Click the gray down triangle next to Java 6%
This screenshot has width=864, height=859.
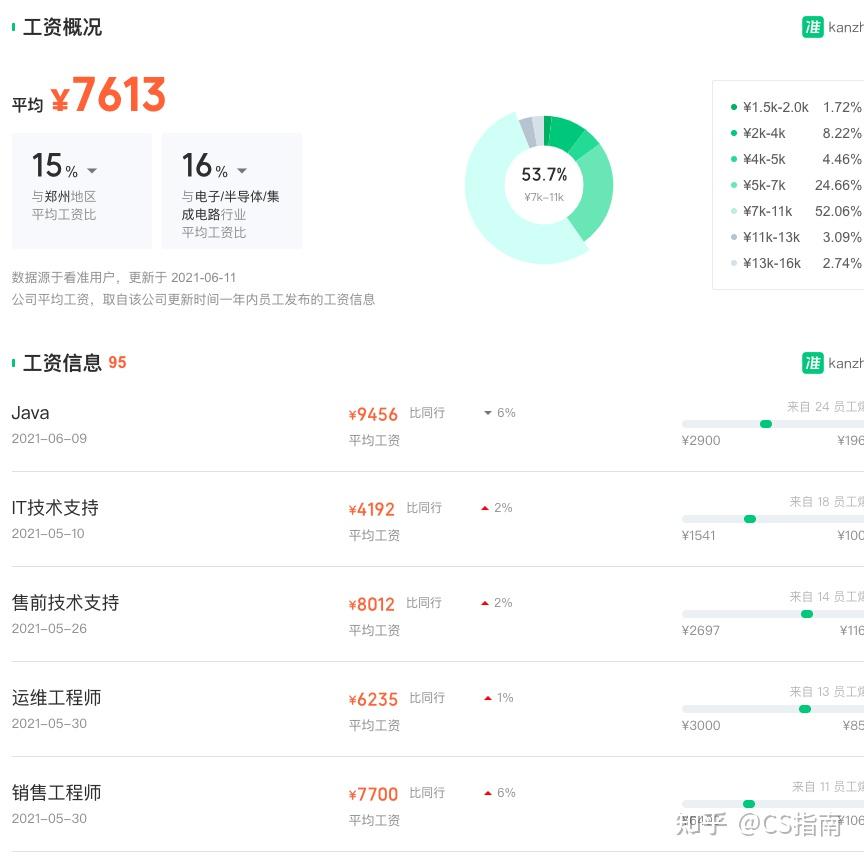tap(488, 413)
